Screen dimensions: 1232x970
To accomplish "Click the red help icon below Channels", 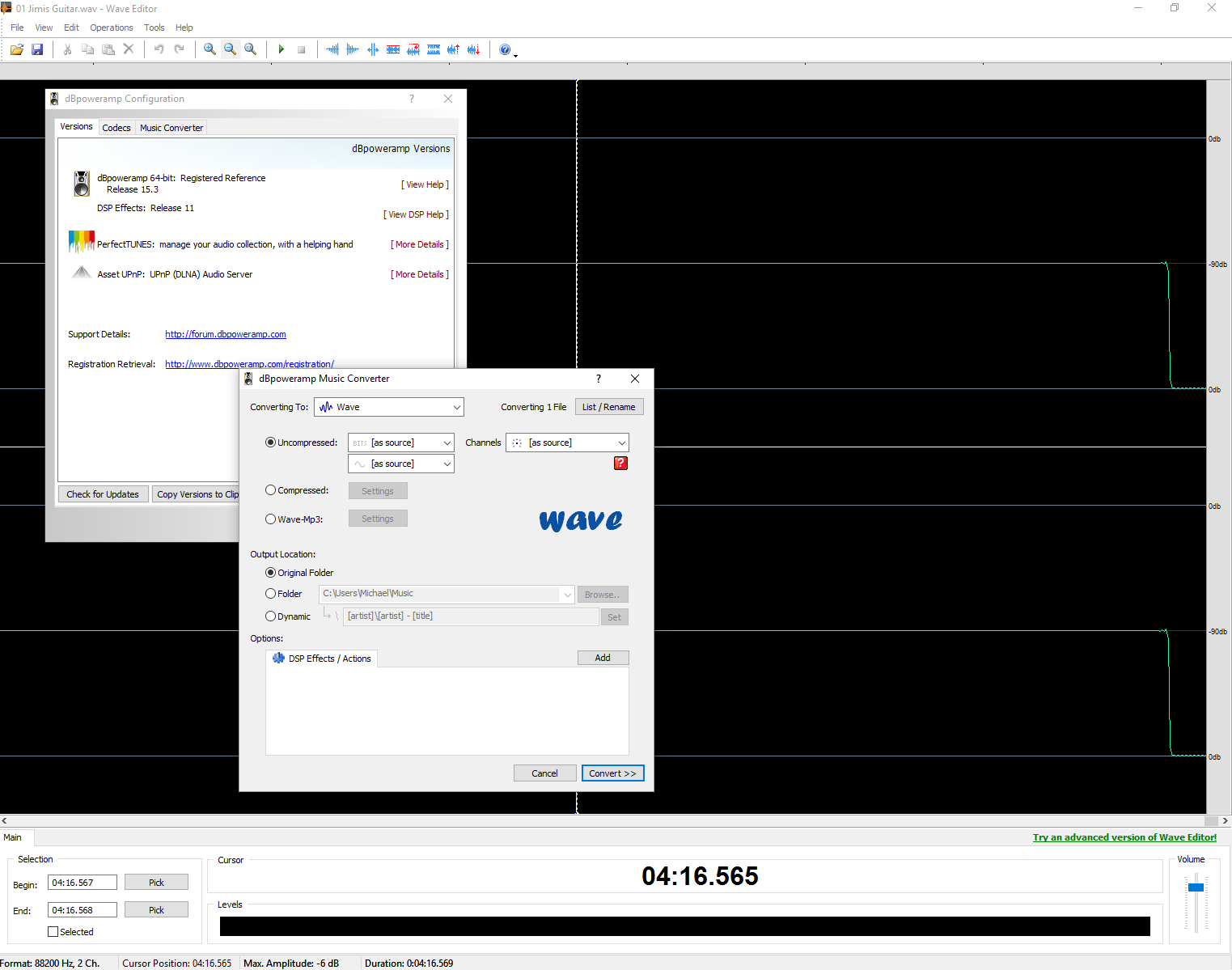I will click(x=620, y=464).
